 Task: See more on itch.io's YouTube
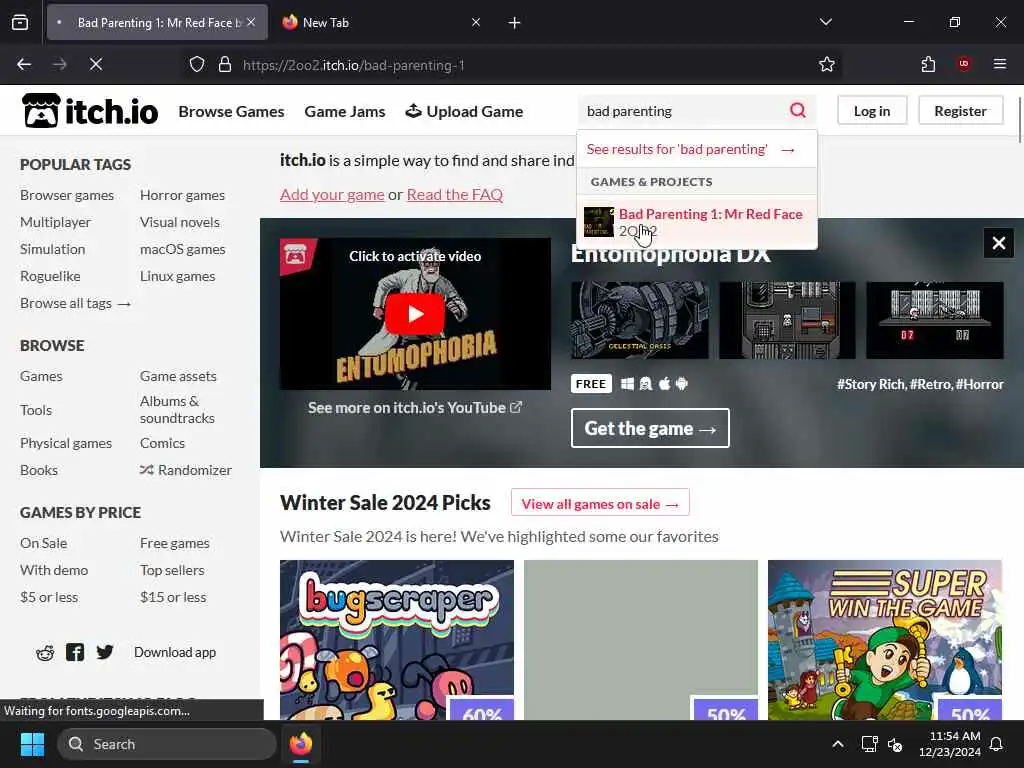pos(415,408)
